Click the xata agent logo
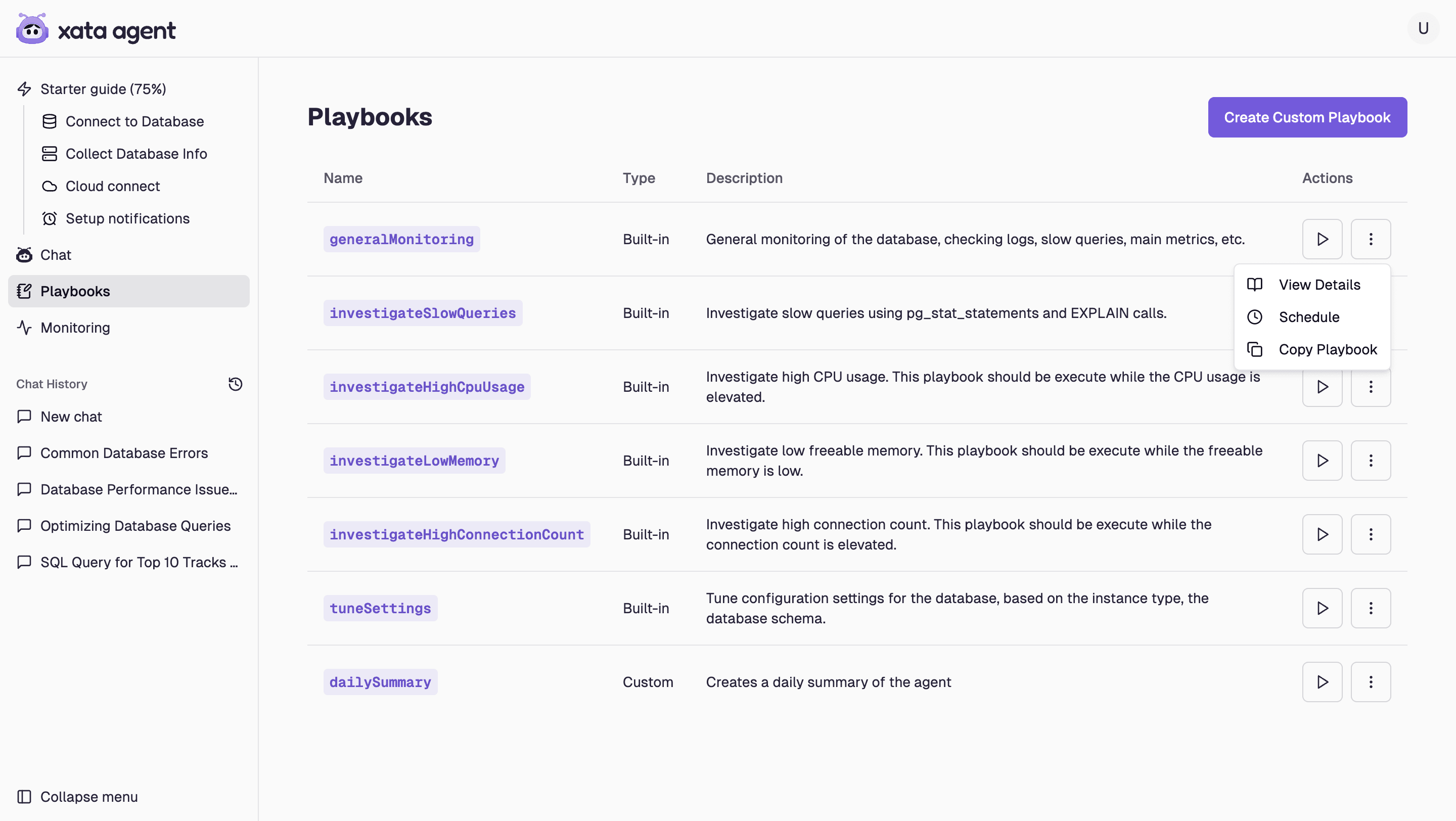 [x=96, y=29]
